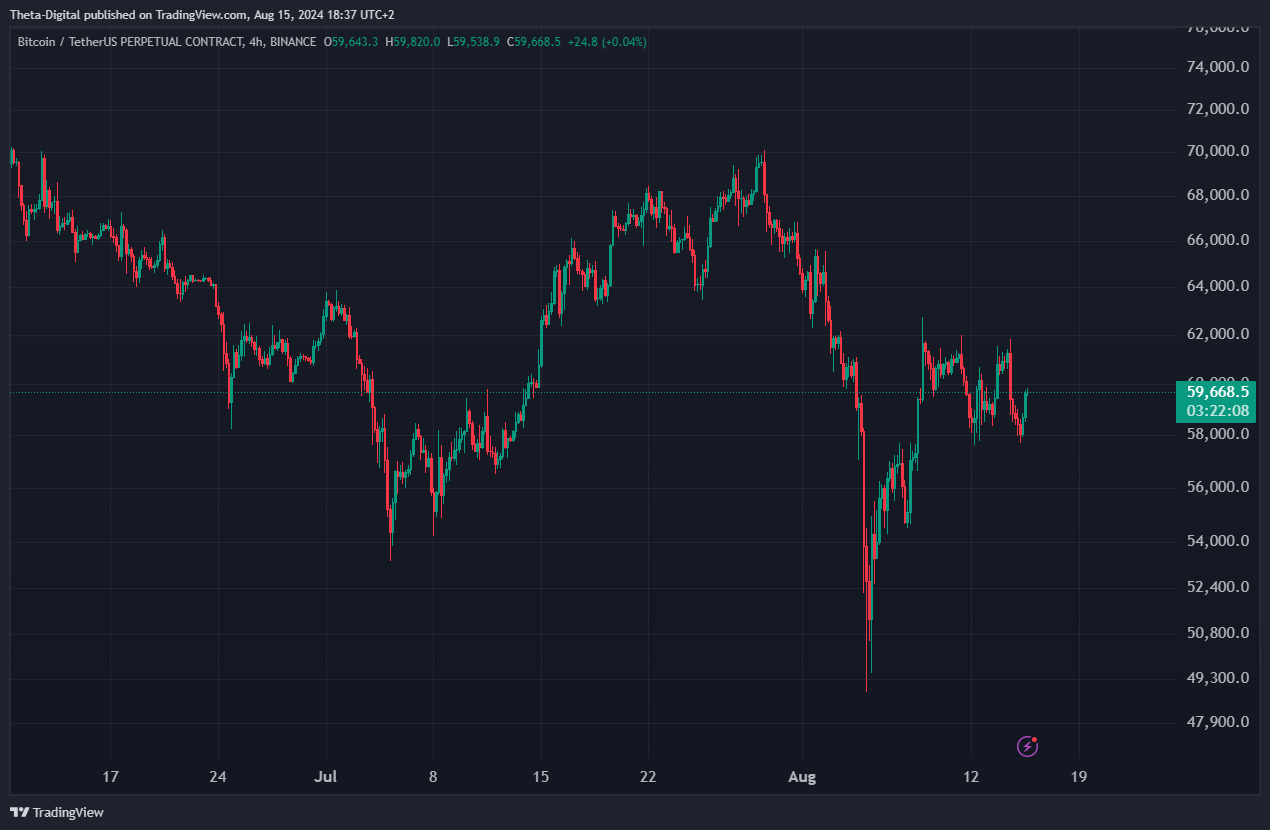Viewport: 1270px width, 830px height.
Task: Click the 70,000.0 price axis label
Action: tap(1216, 151)
